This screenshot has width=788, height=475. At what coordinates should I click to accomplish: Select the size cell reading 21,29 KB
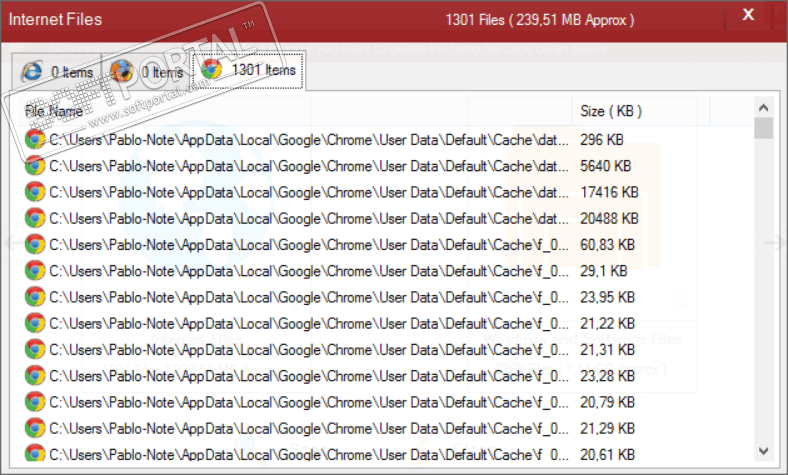pyautogui.click(x=608, y=428)
